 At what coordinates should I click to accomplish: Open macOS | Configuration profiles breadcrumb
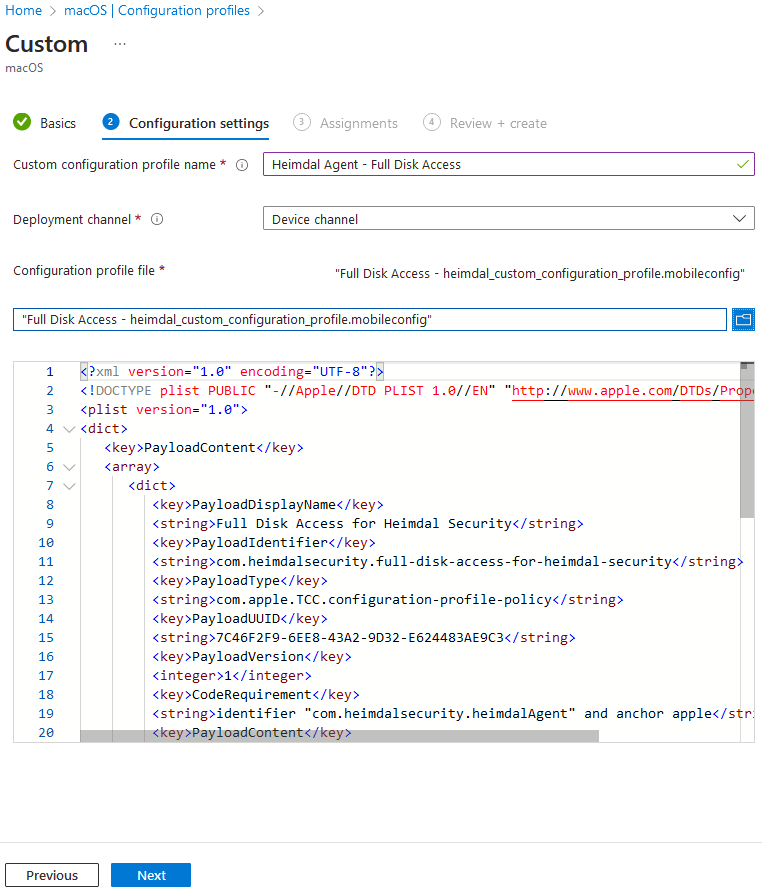click(157, 10)
